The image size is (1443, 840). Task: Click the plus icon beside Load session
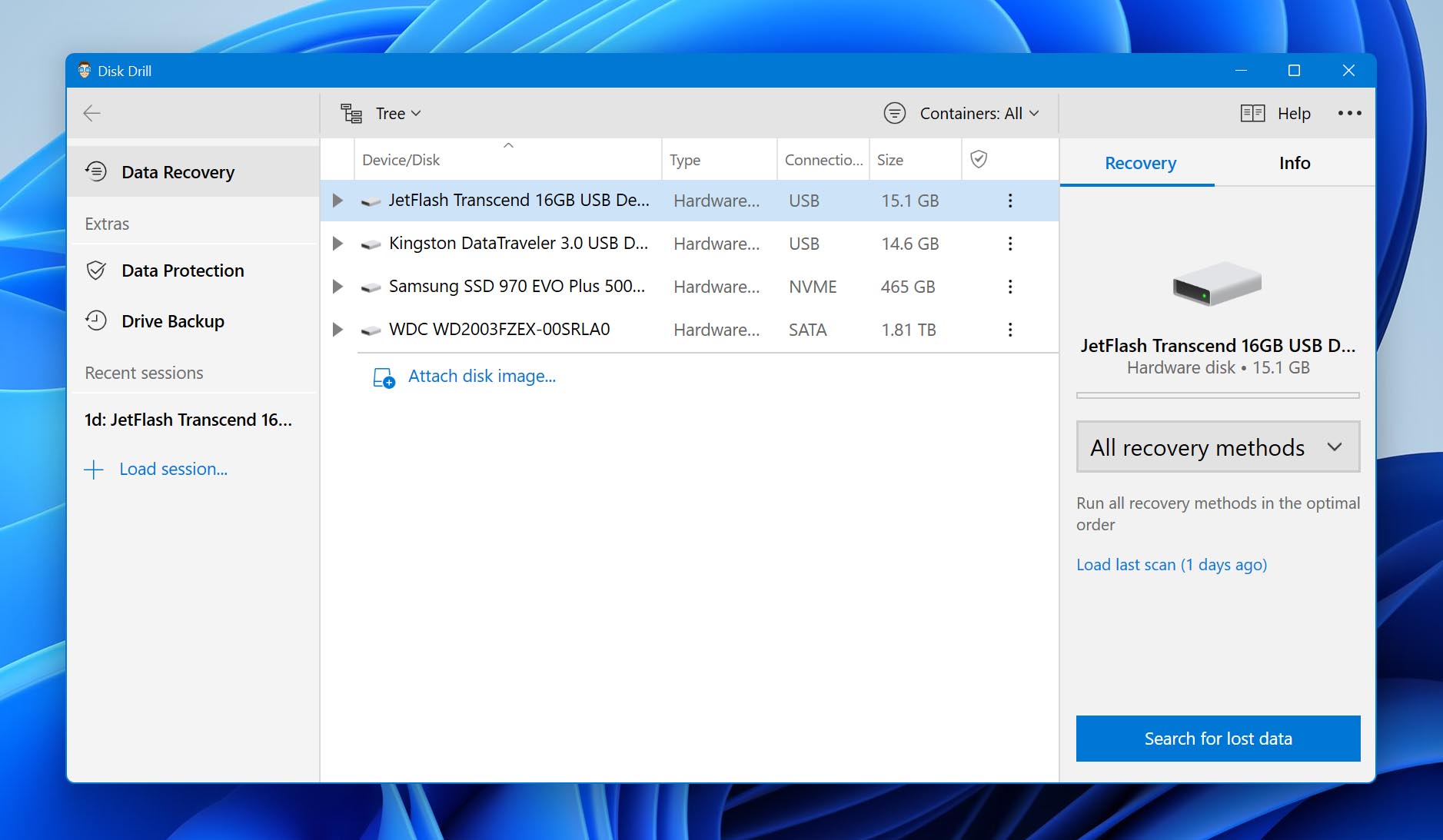point(94,470)
